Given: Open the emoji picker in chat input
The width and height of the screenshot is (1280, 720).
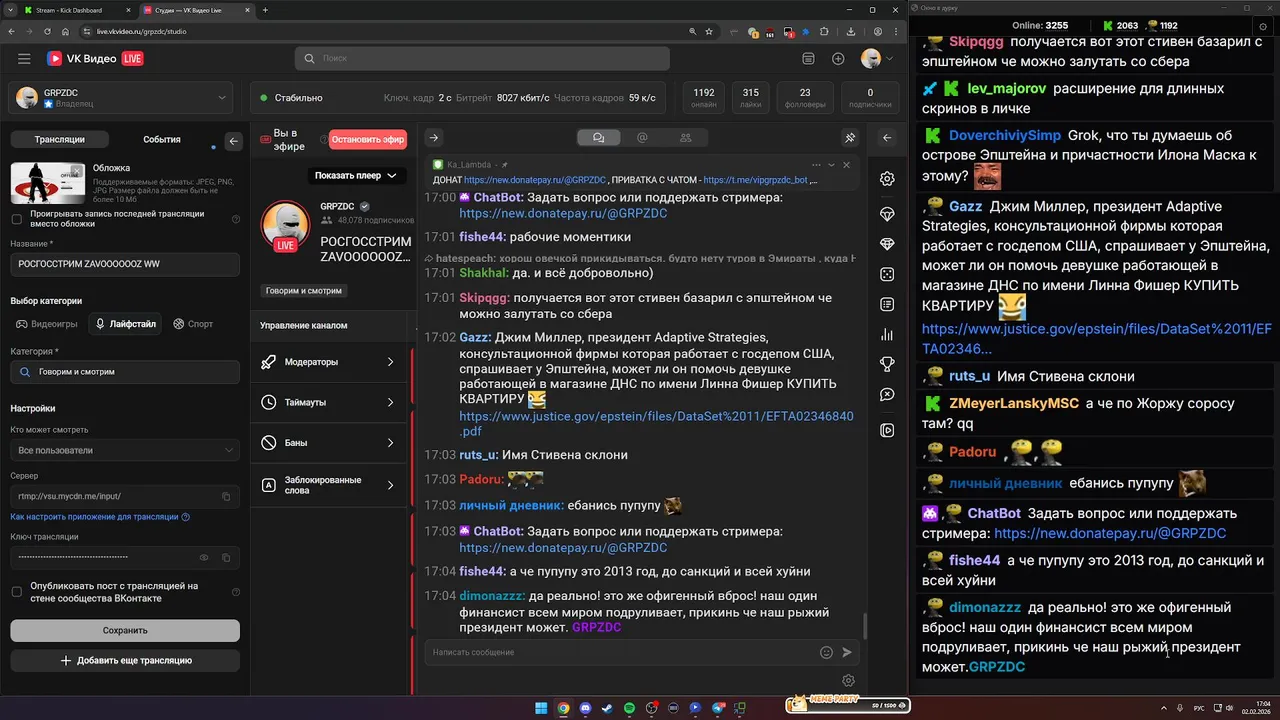Looking at the screenshot, I should click(x=826, y=652).
